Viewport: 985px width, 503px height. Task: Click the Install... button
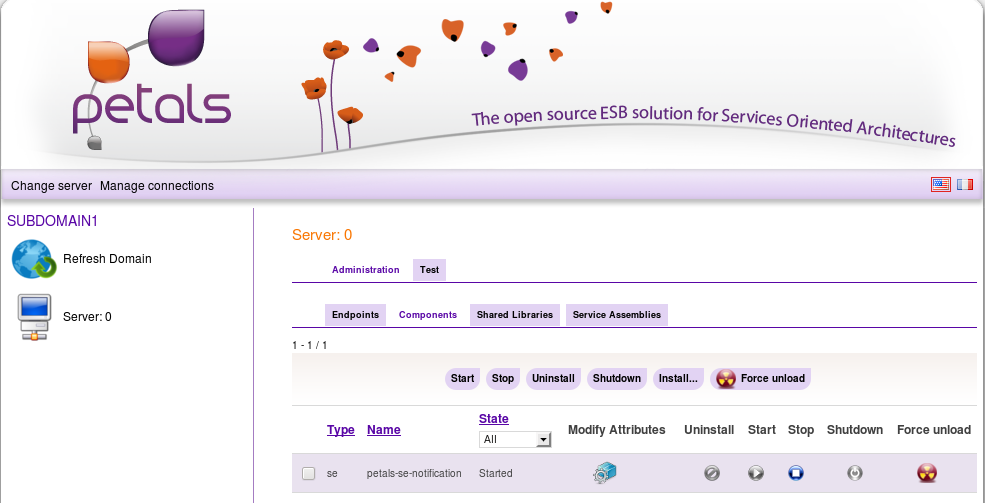678,379
